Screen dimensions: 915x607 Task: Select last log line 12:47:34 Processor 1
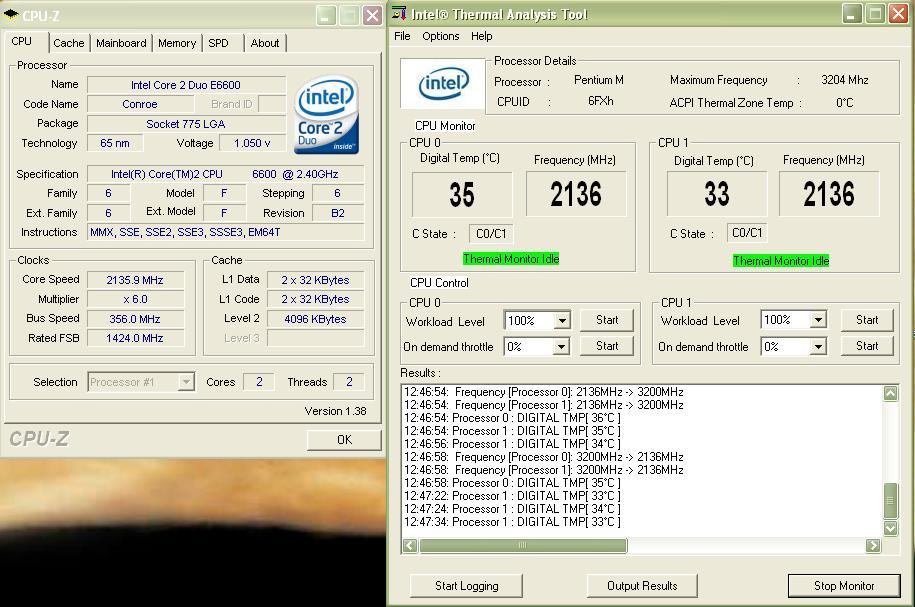click(x=512, y=522)
